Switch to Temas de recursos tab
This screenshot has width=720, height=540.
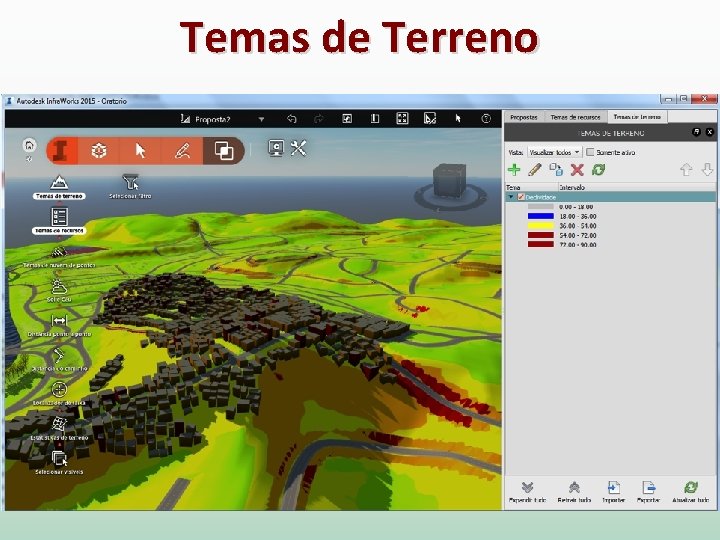pyautogui.click(x=575, y=117)
